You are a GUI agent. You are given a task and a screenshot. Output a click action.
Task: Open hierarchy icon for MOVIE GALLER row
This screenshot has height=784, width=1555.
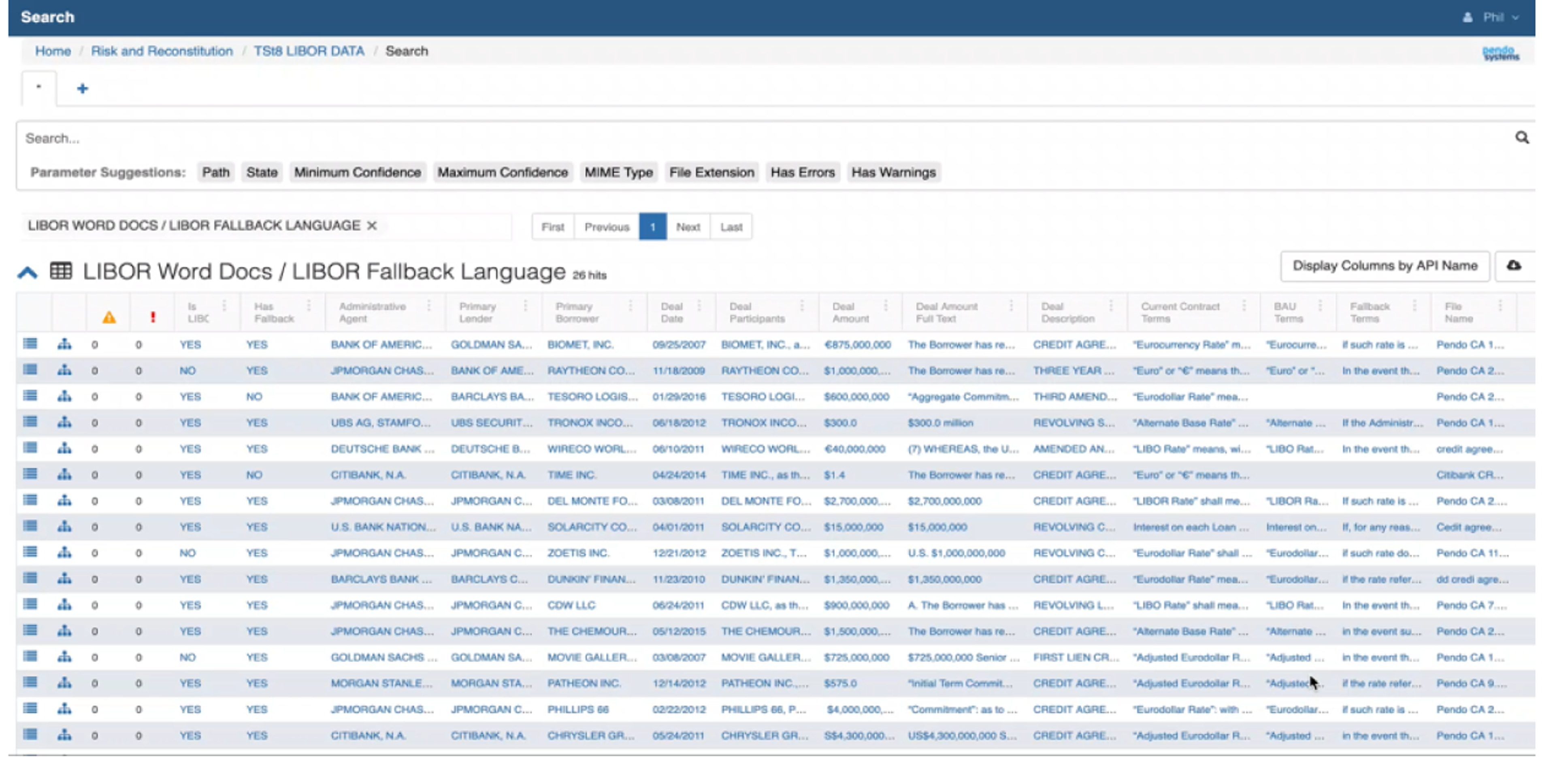[64, 657]
